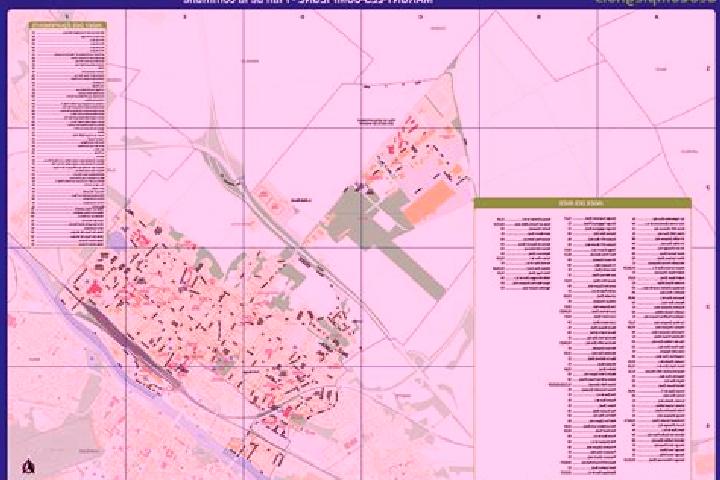
Task: Select the rightmost street index column
Action: 655,339
